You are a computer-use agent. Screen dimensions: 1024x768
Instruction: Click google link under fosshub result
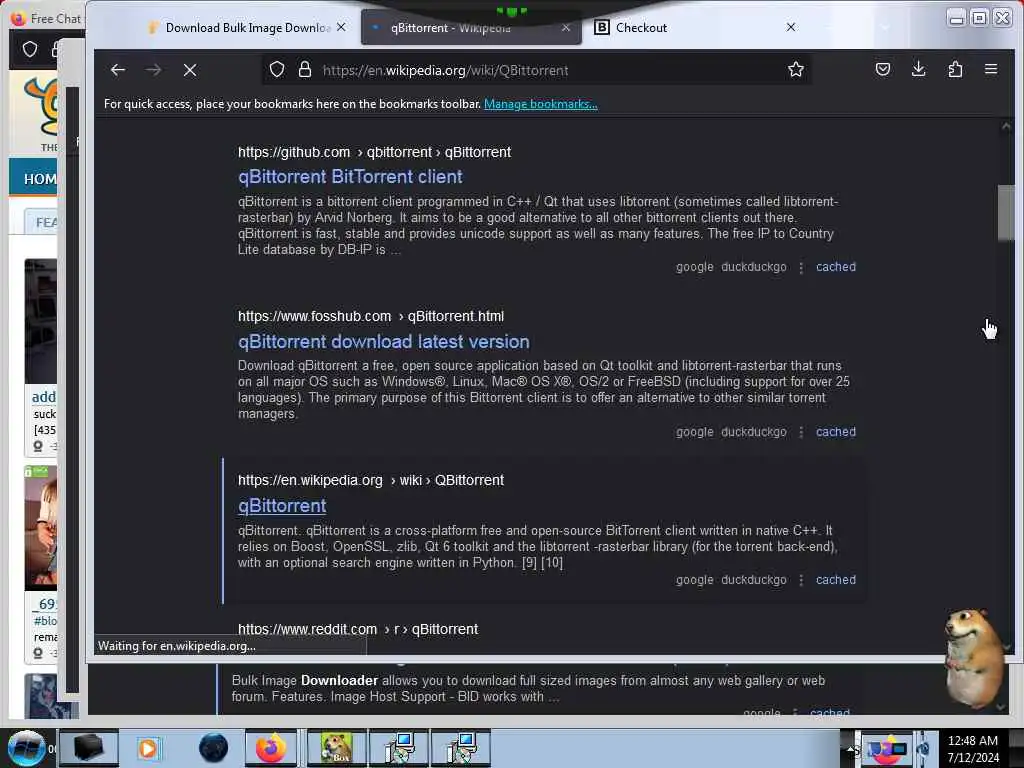tap(695, 432)
